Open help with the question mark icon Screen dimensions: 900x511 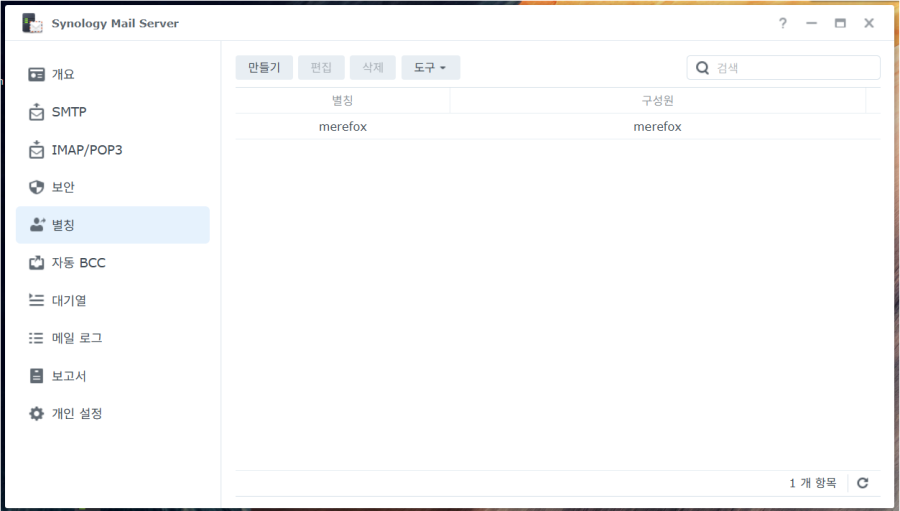coord(783,23)
